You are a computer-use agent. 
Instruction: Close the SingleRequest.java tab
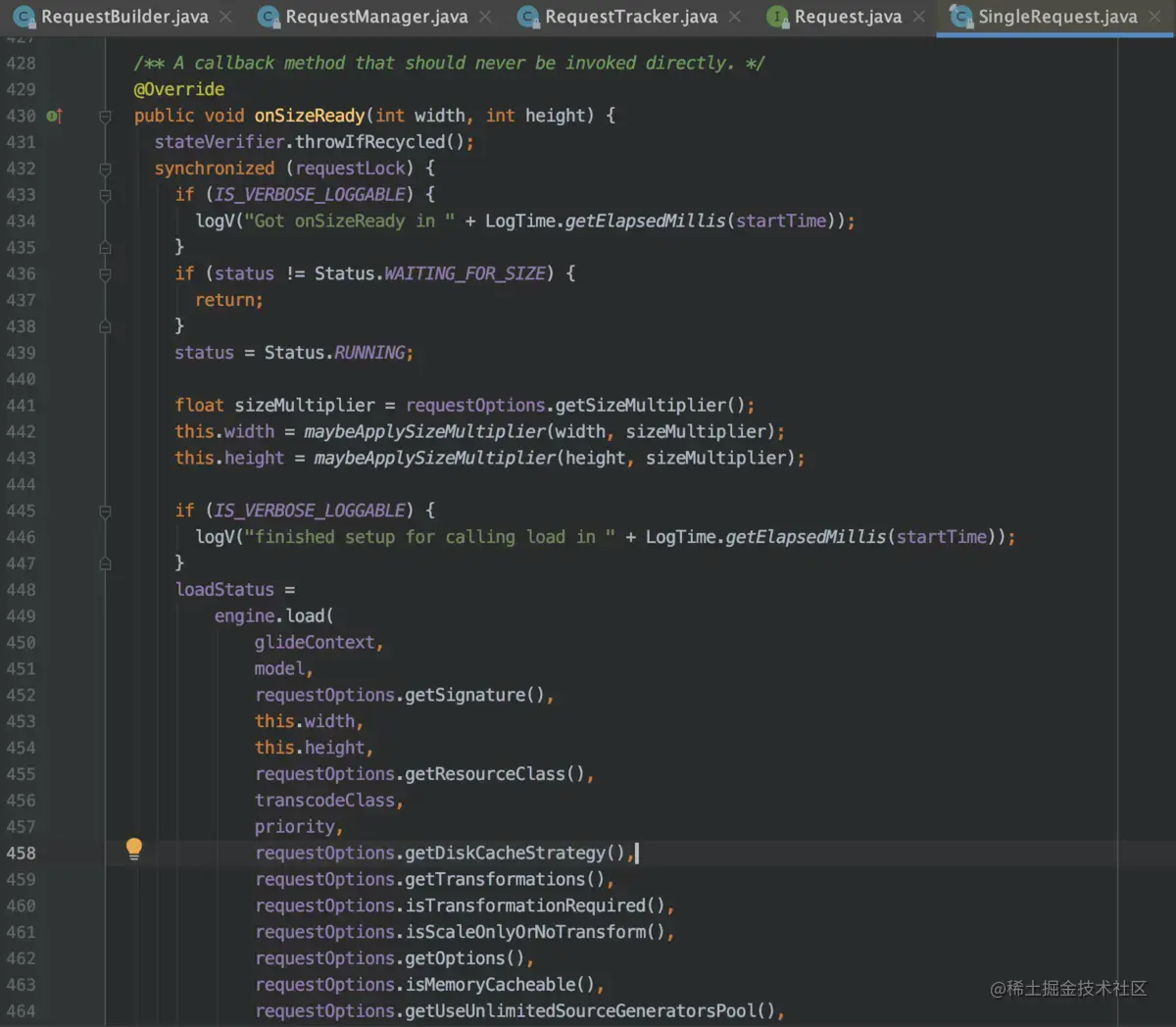(1155, 17)
